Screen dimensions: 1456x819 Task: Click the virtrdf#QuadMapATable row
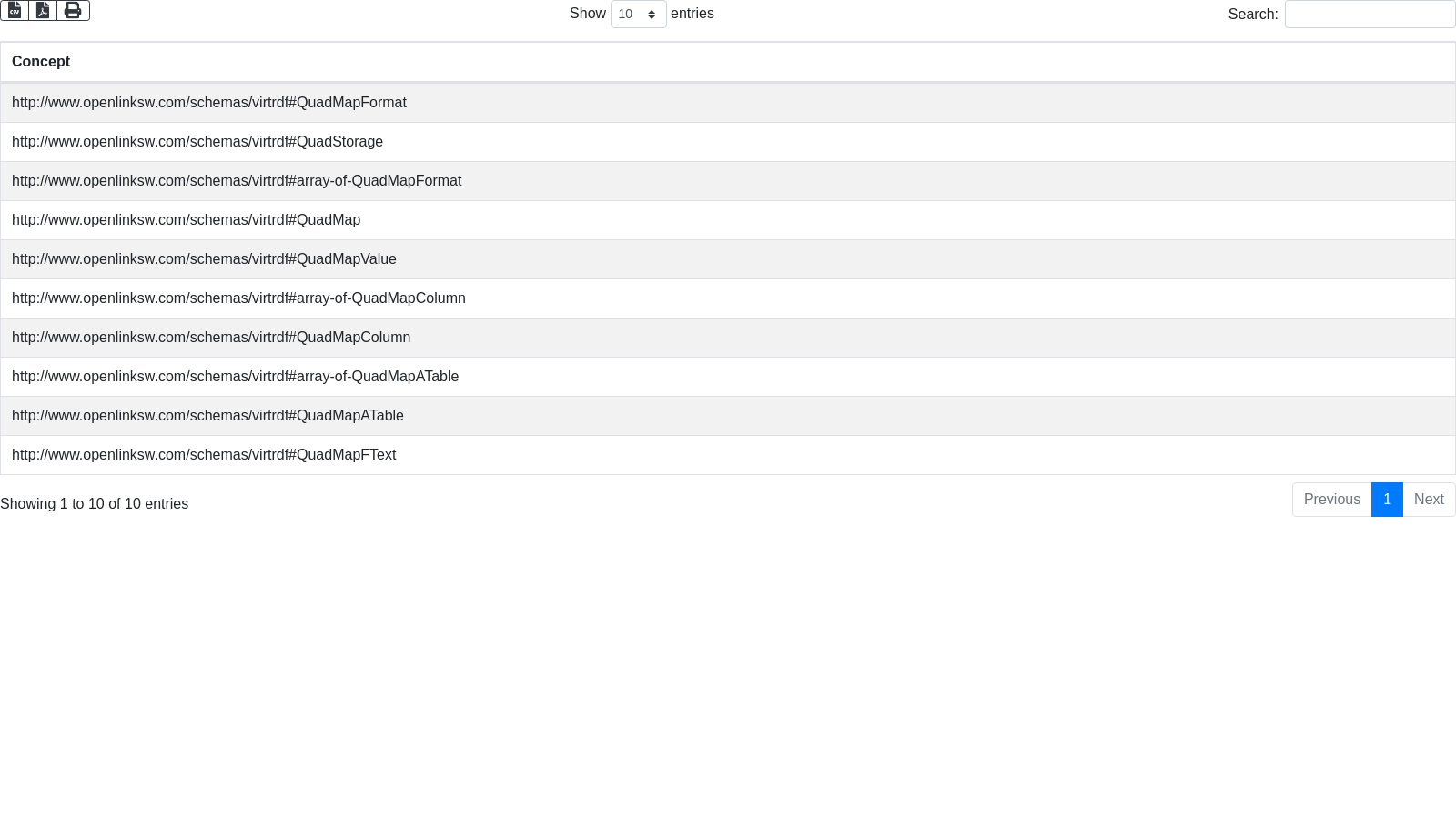point(207,416)
